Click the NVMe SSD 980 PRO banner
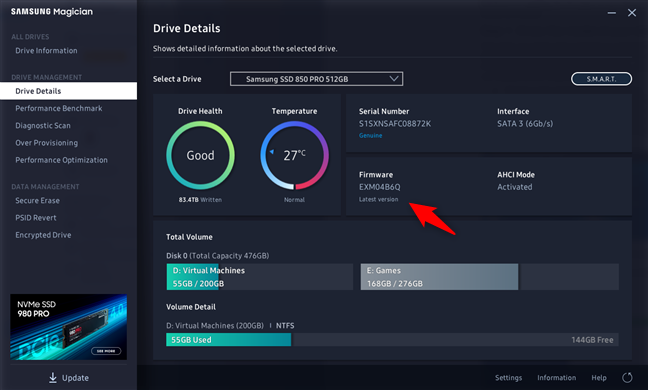Image resolution: width=648 pixels, height=390 pixels. coord(69,327)
